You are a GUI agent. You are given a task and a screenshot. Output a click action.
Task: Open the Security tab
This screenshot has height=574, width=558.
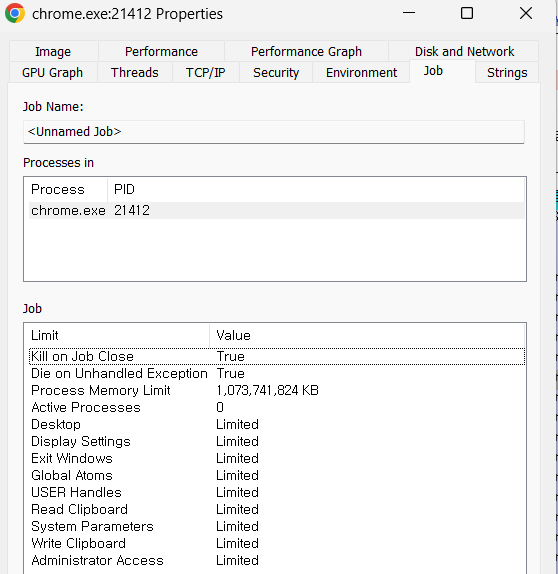click(x=276, y=72)
